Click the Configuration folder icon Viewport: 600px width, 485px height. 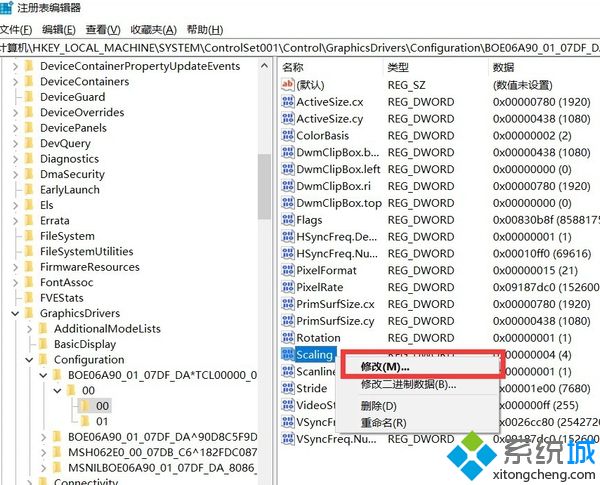43,359
